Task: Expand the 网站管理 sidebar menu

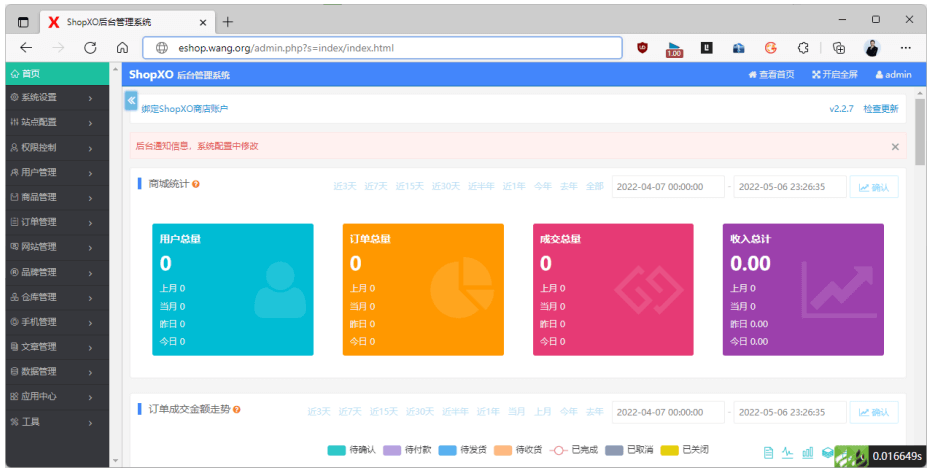Action: pyautogui.click(x=57, y=247)
